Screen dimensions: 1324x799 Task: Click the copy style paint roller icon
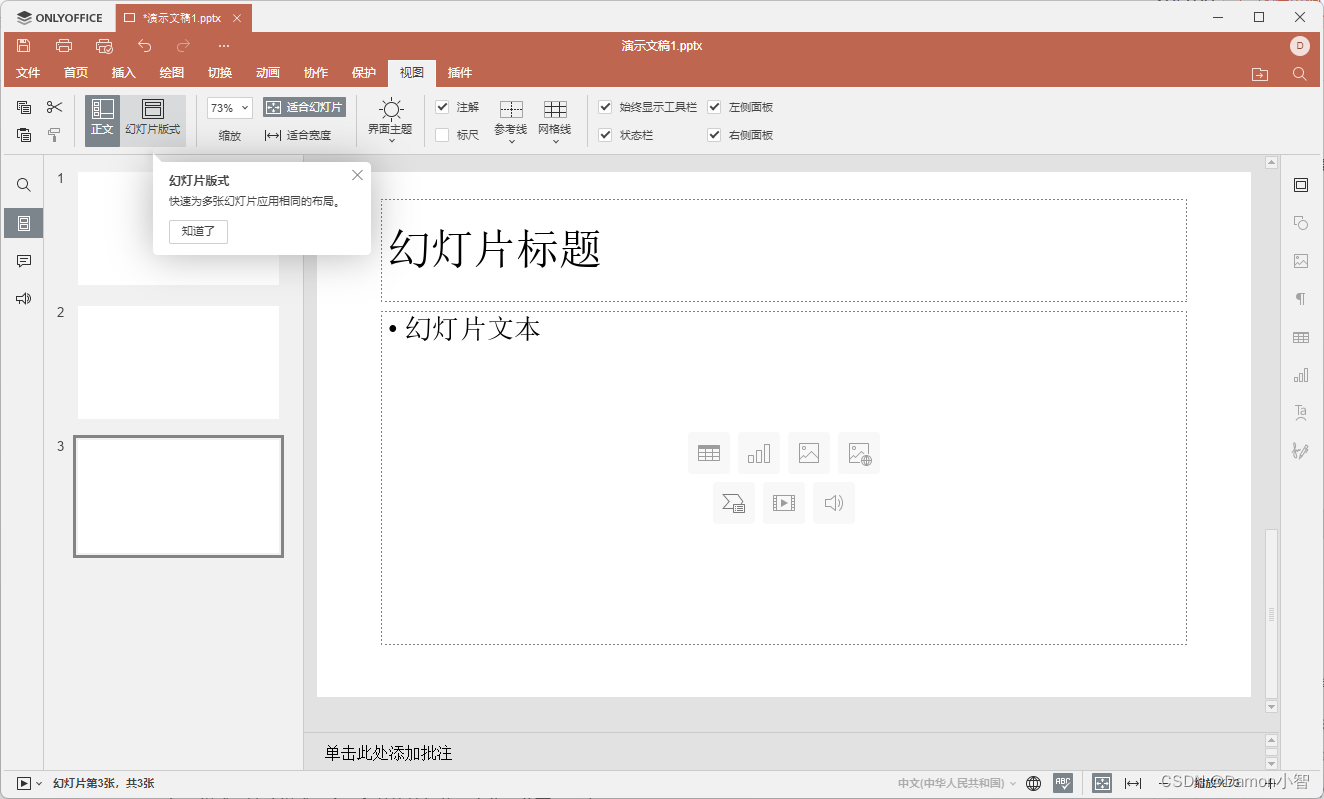55,135
